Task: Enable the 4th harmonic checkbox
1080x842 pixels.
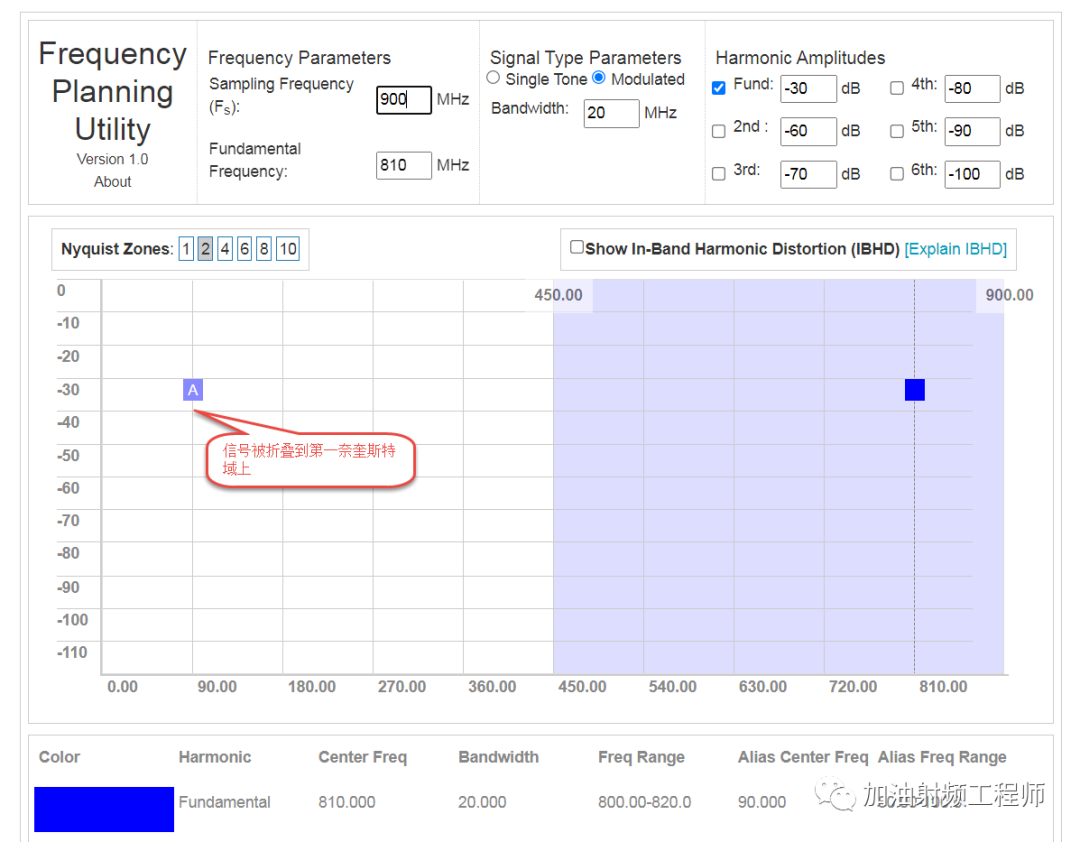Action: pyautogui.click(x=897, y=88)
